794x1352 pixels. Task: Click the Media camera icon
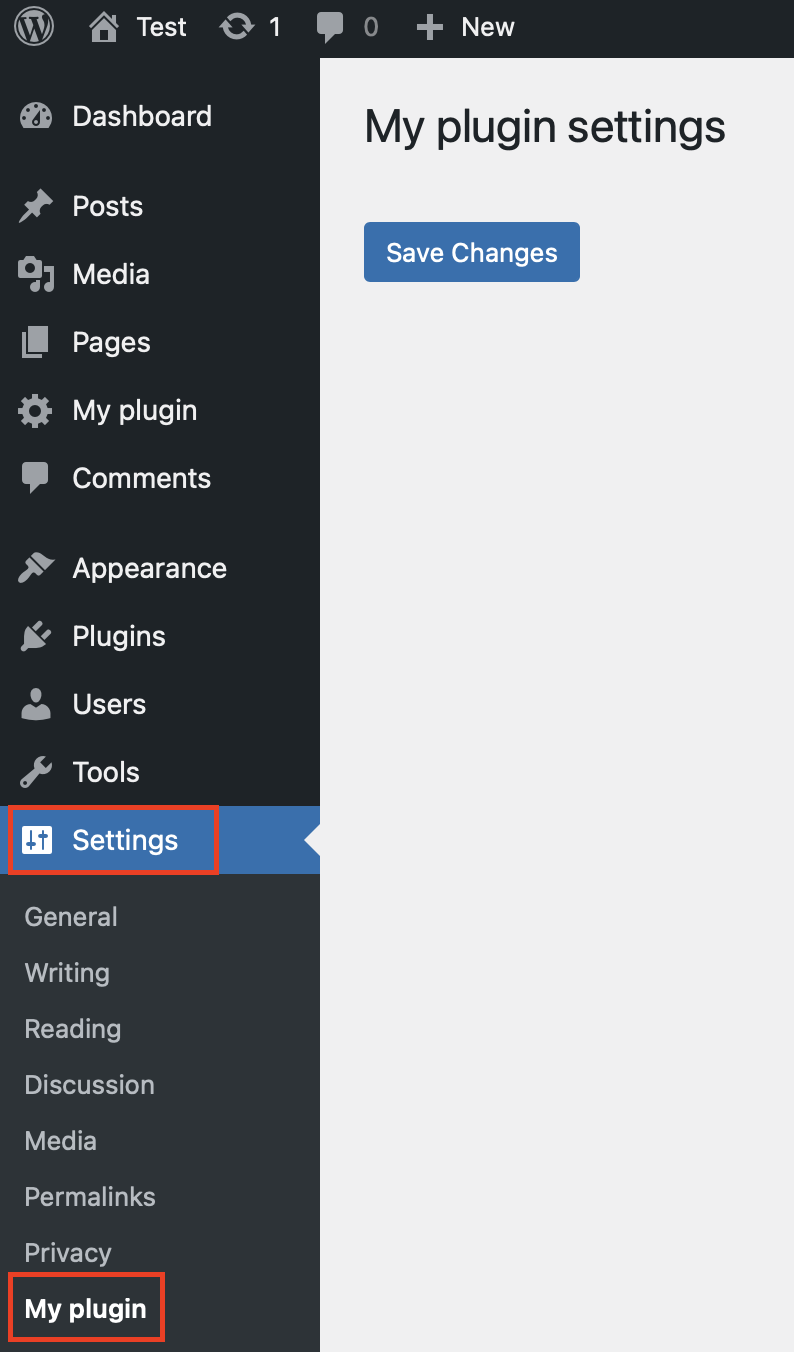coord(35,275)
